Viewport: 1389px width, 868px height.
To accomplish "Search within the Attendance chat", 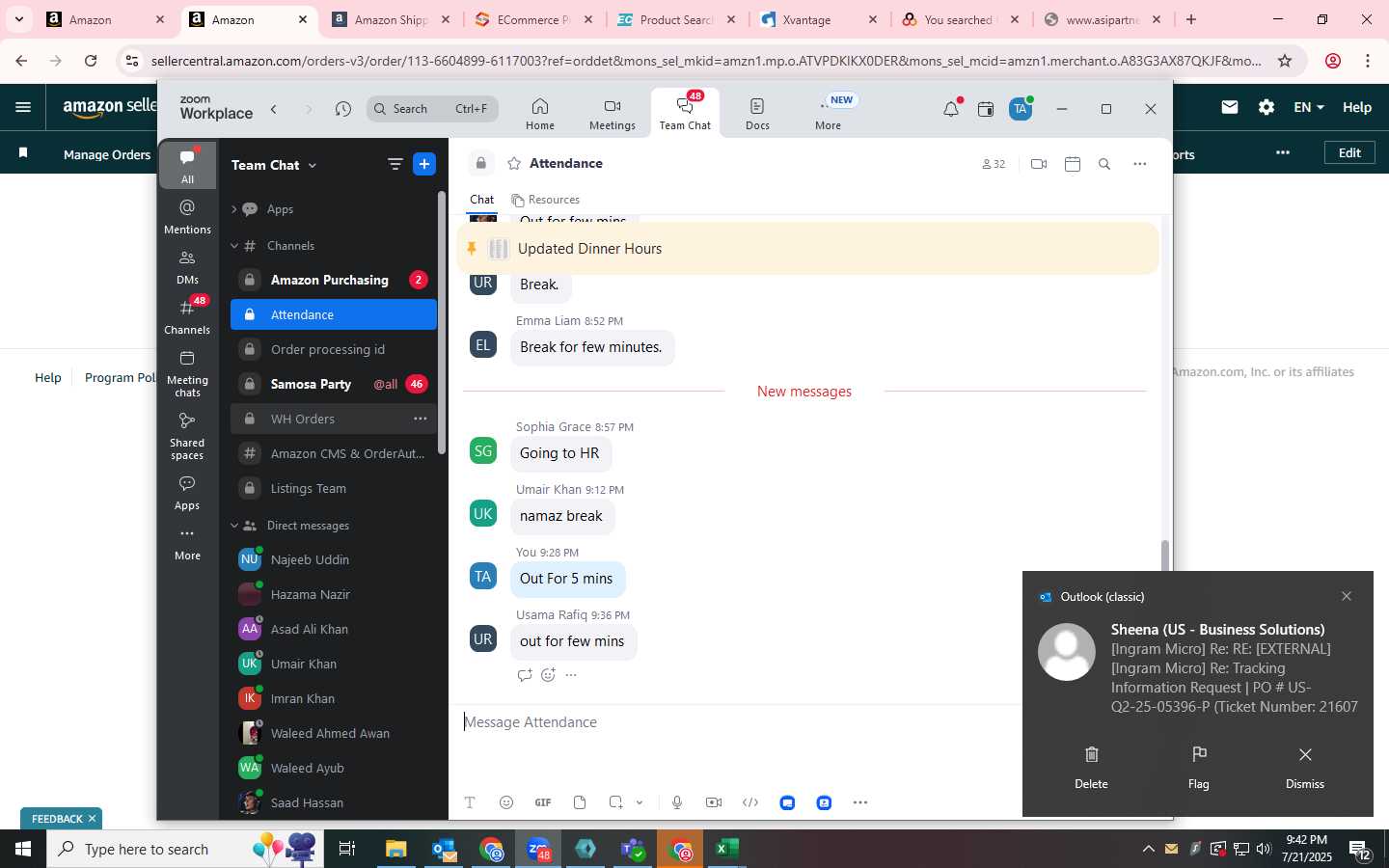I will coord(1104,164).
